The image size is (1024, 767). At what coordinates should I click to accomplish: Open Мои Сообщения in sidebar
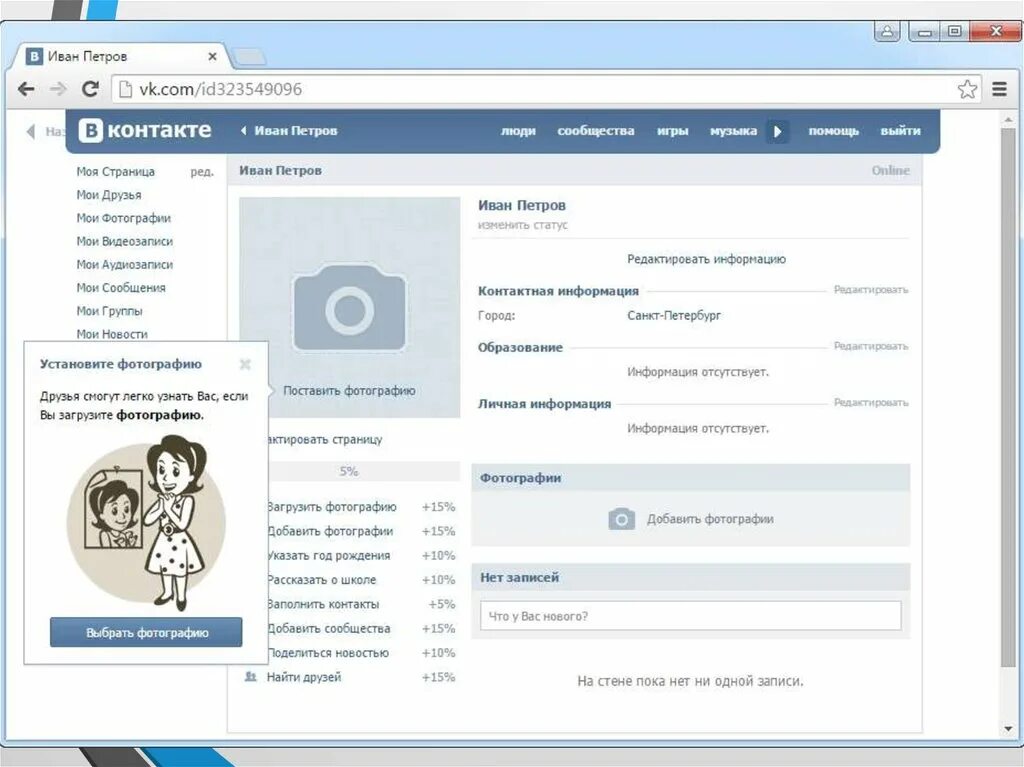click(x=121, y=287)
